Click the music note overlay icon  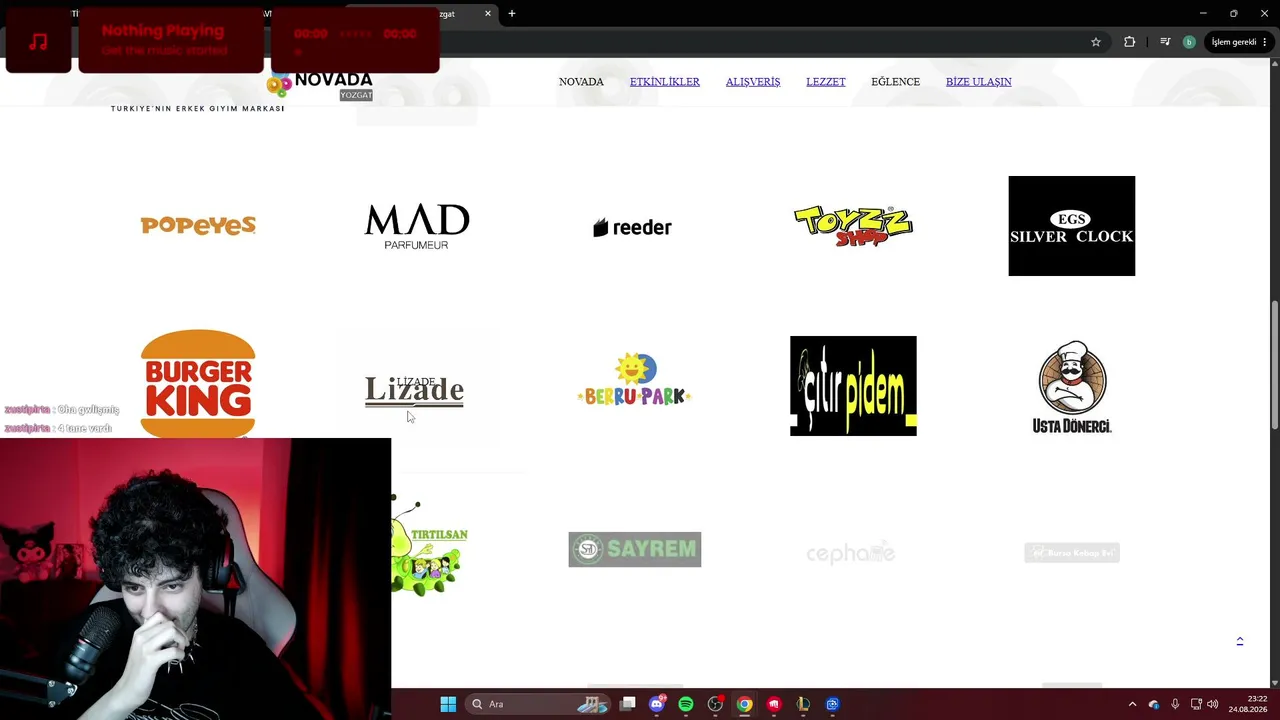(39, 41)
